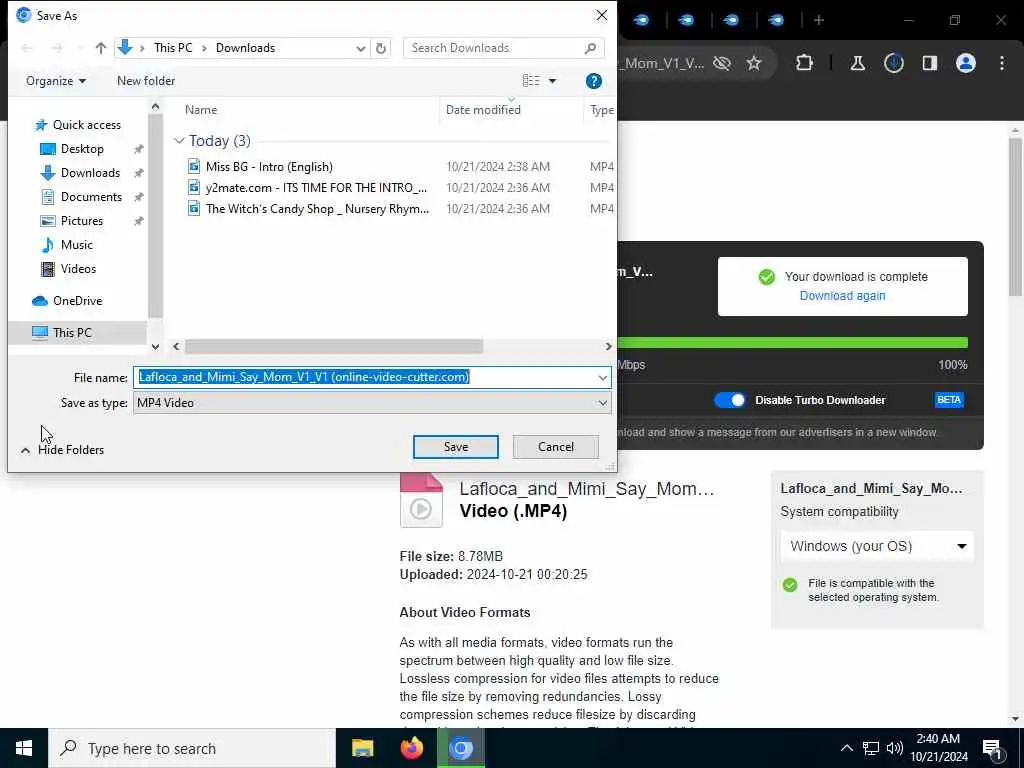
Task: Click Save button in dialog
Action: coord(456,447)
